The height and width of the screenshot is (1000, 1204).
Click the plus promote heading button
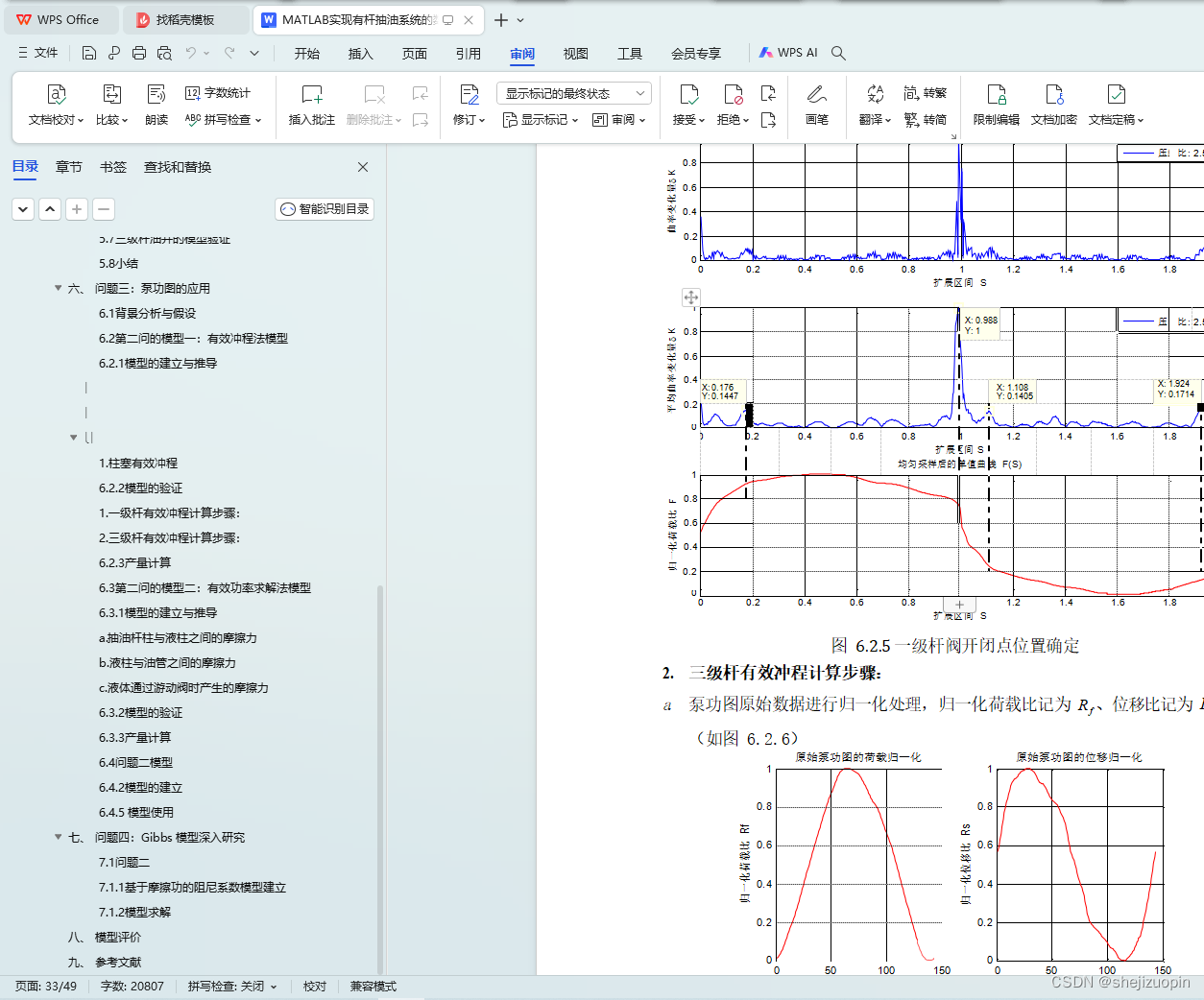click(77, 208)
